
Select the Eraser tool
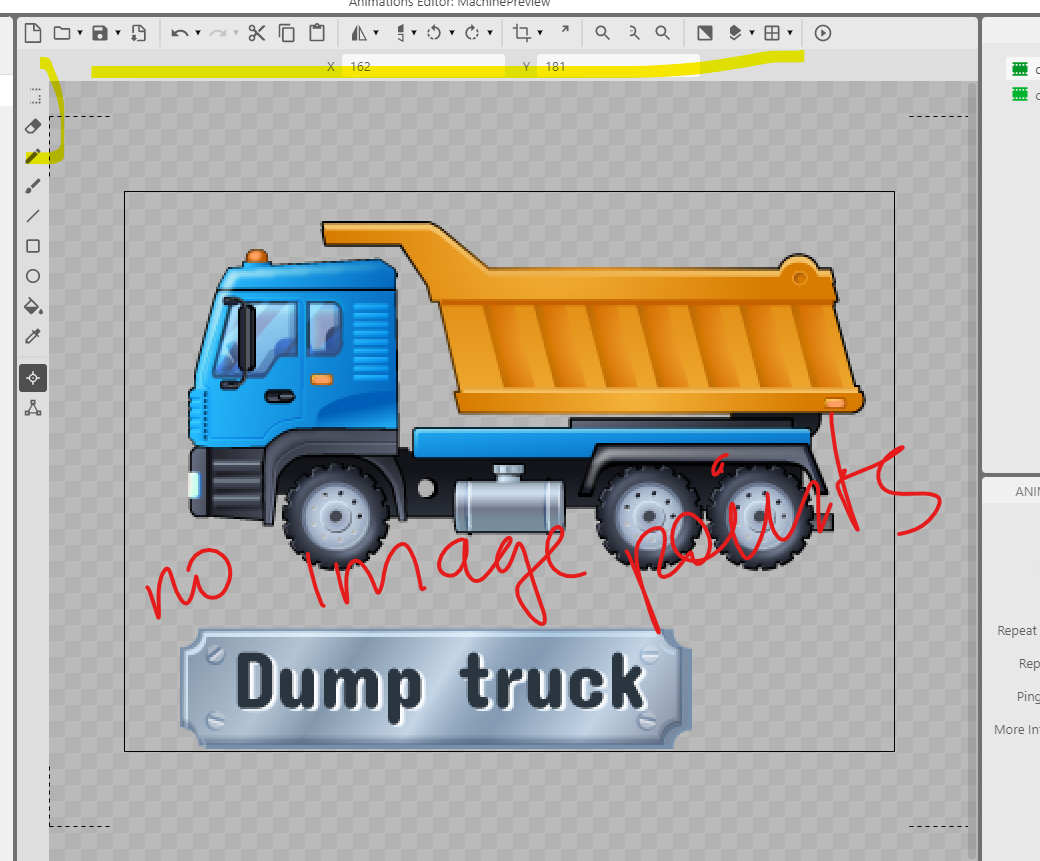(33, 126)
